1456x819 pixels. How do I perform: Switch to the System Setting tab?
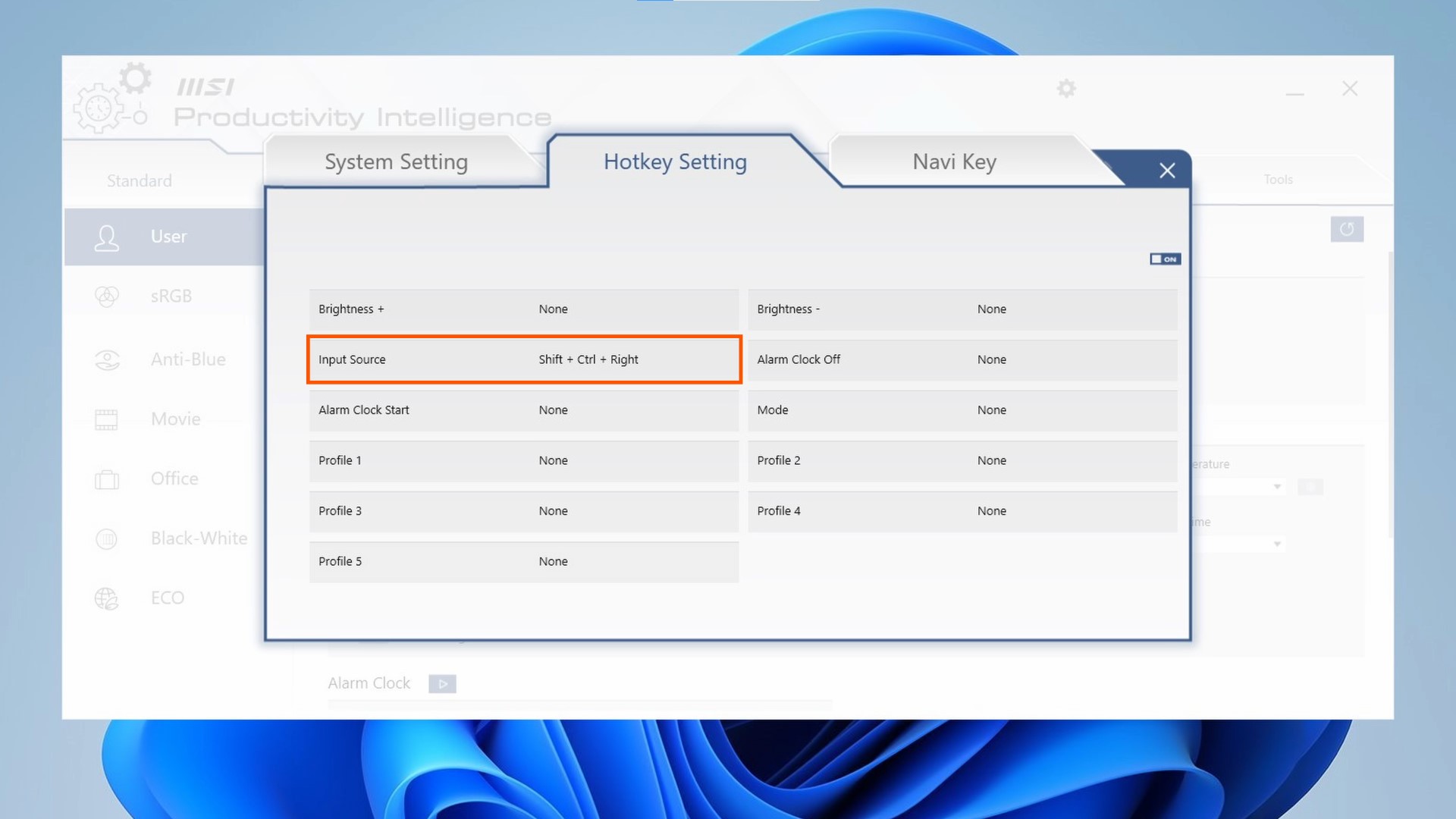396,162
